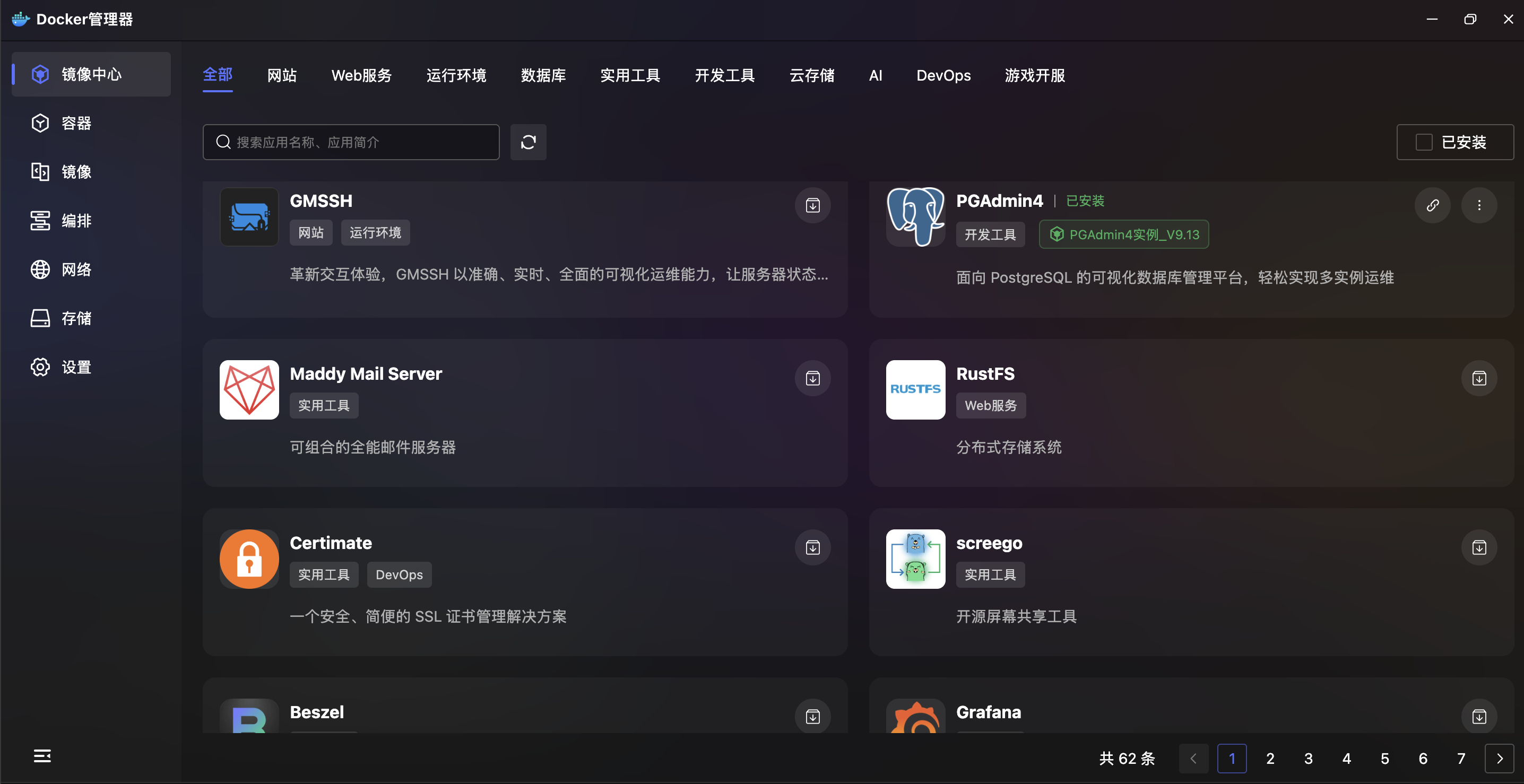Download the GMSSH application
This screenshot has width=1524, height=784.
812,205
